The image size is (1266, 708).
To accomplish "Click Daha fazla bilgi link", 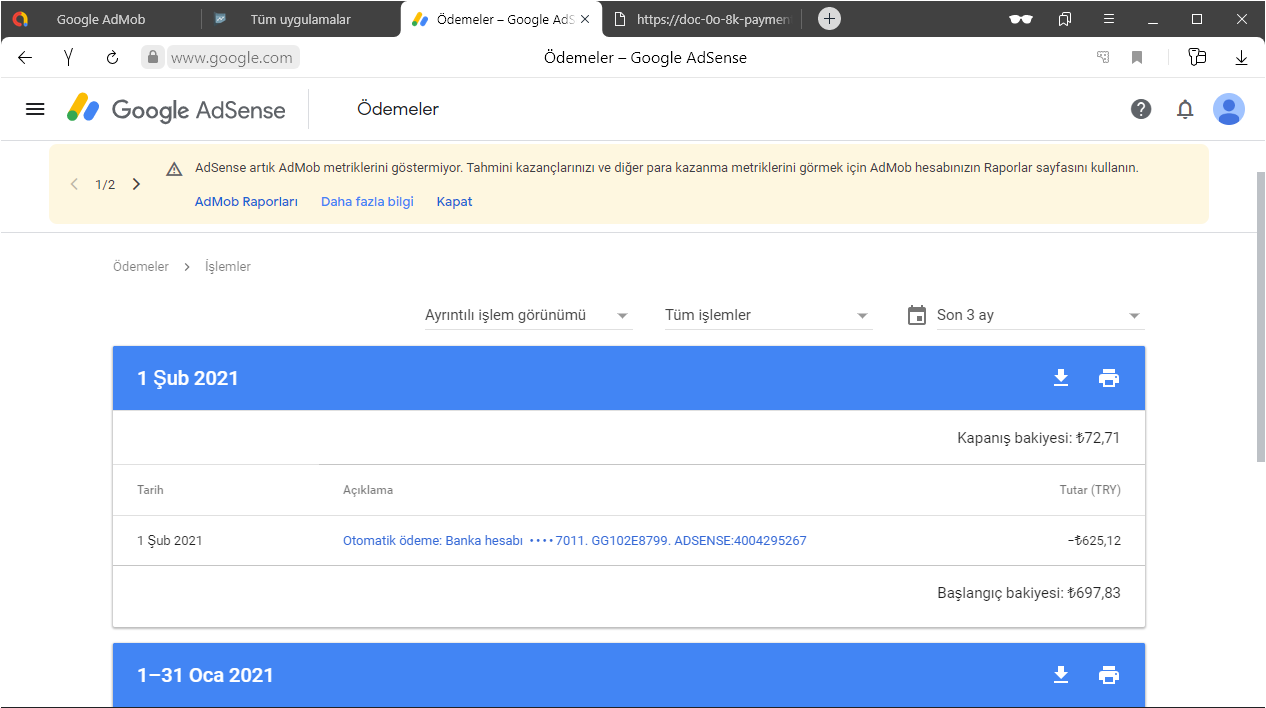I will [x=367, y=202].
